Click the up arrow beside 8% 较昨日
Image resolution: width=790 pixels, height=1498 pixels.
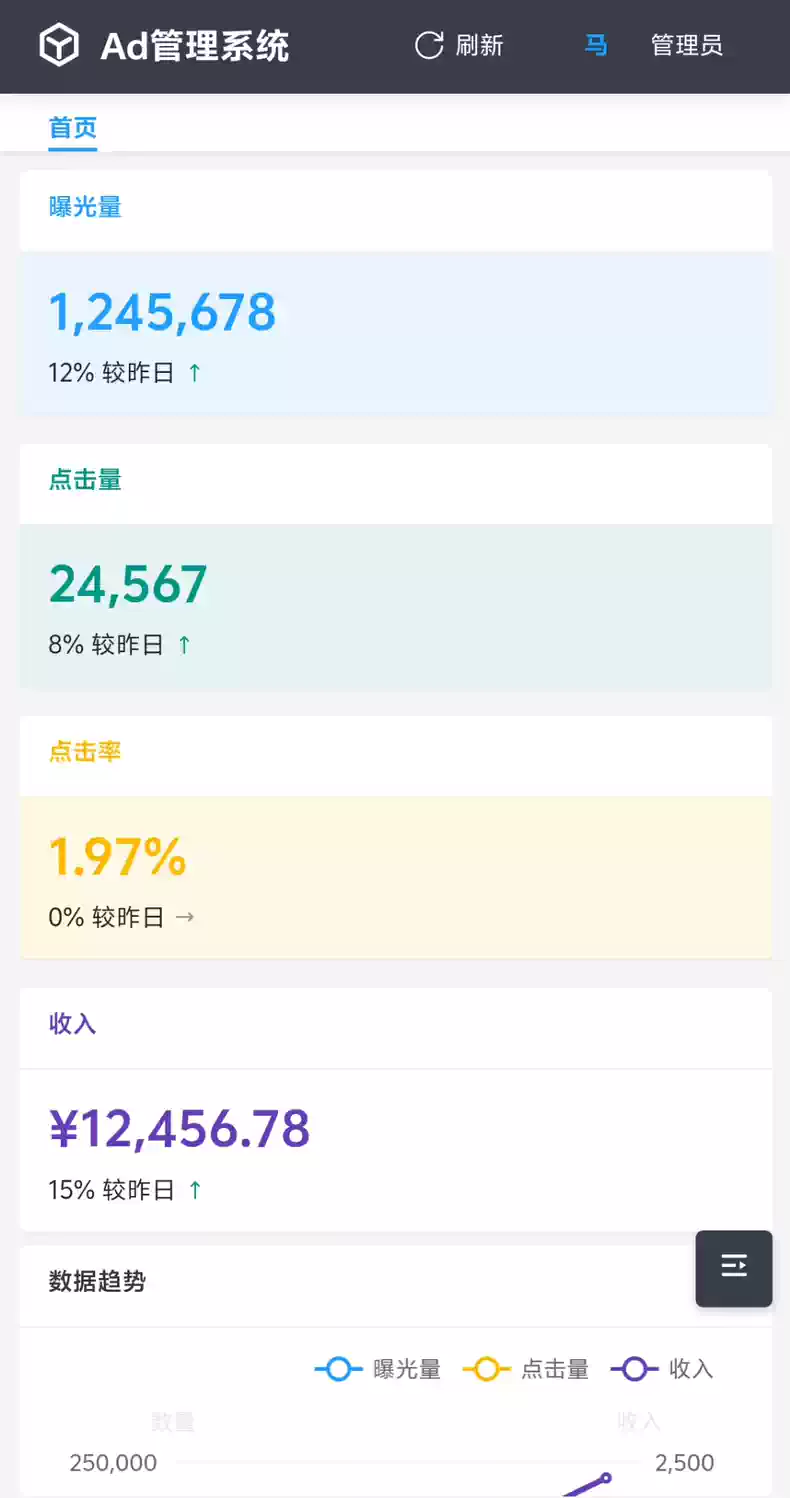pyautogui.click(x=184, y=645)
